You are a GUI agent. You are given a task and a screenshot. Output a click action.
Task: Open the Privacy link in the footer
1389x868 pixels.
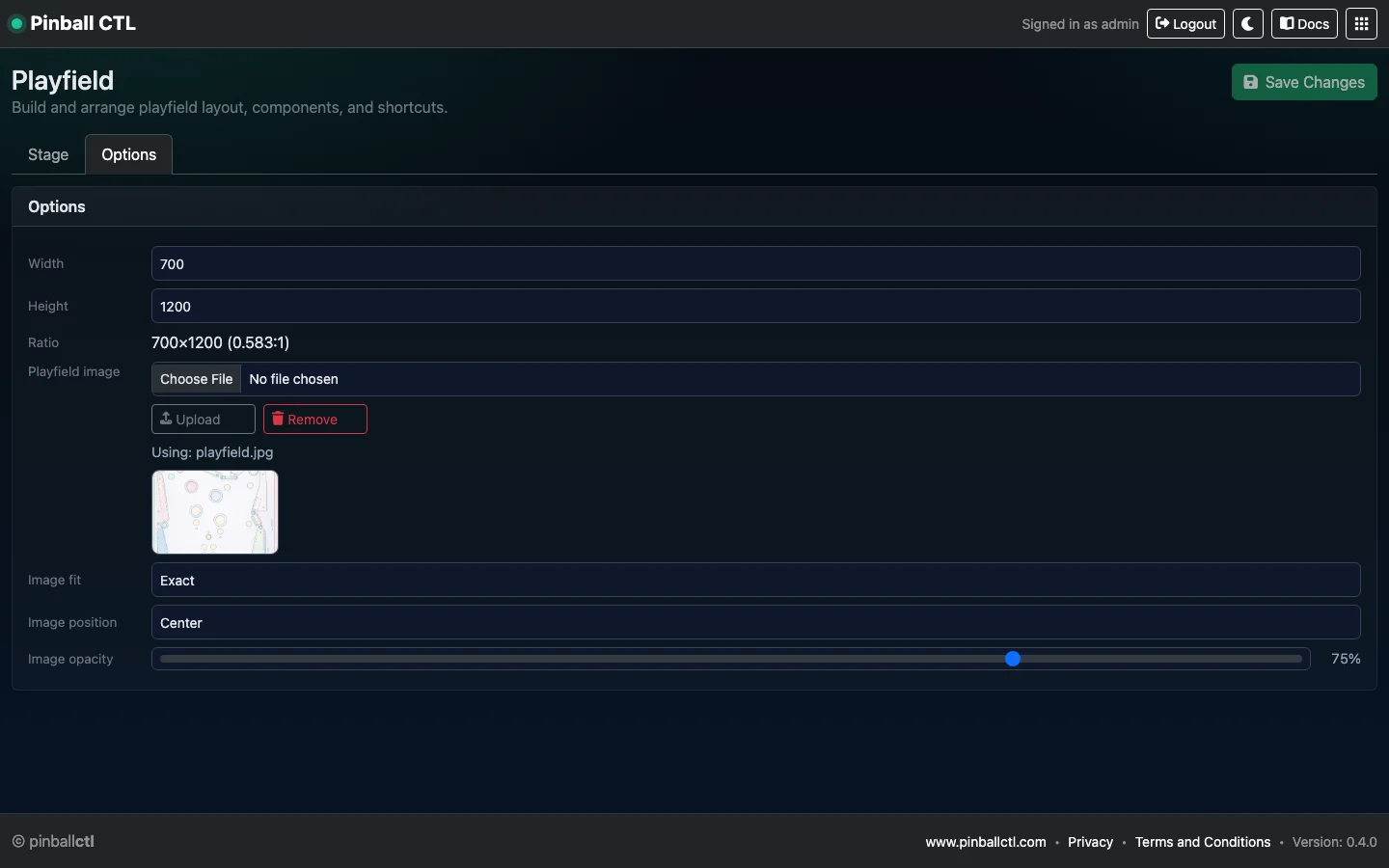point(1089,842)
